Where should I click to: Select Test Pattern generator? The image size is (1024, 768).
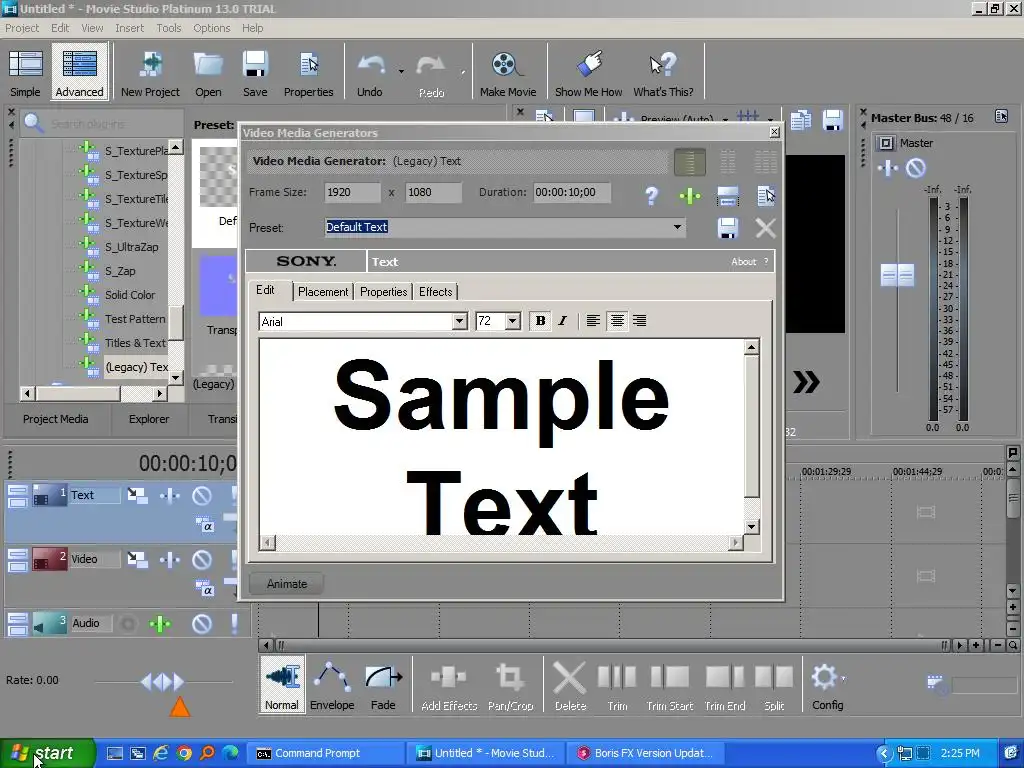(135, 319)
